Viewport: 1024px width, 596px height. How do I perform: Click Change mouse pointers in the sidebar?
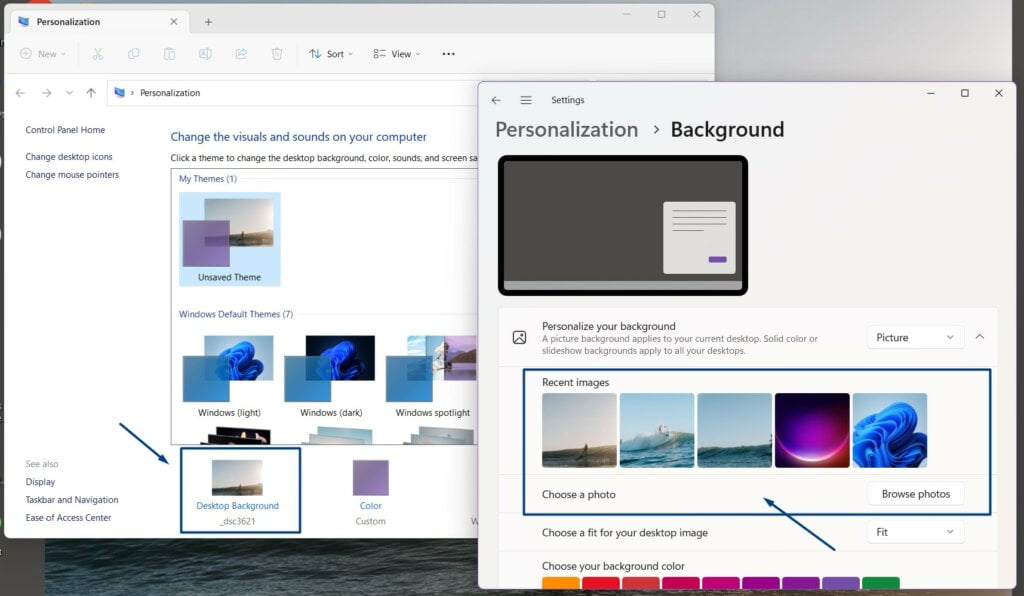click(70, 174)
